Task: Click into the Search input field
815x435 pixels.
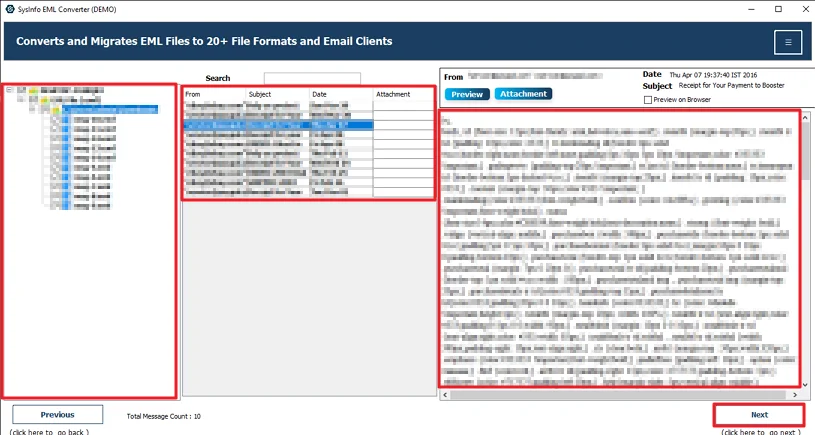Action: coord(312,78)
